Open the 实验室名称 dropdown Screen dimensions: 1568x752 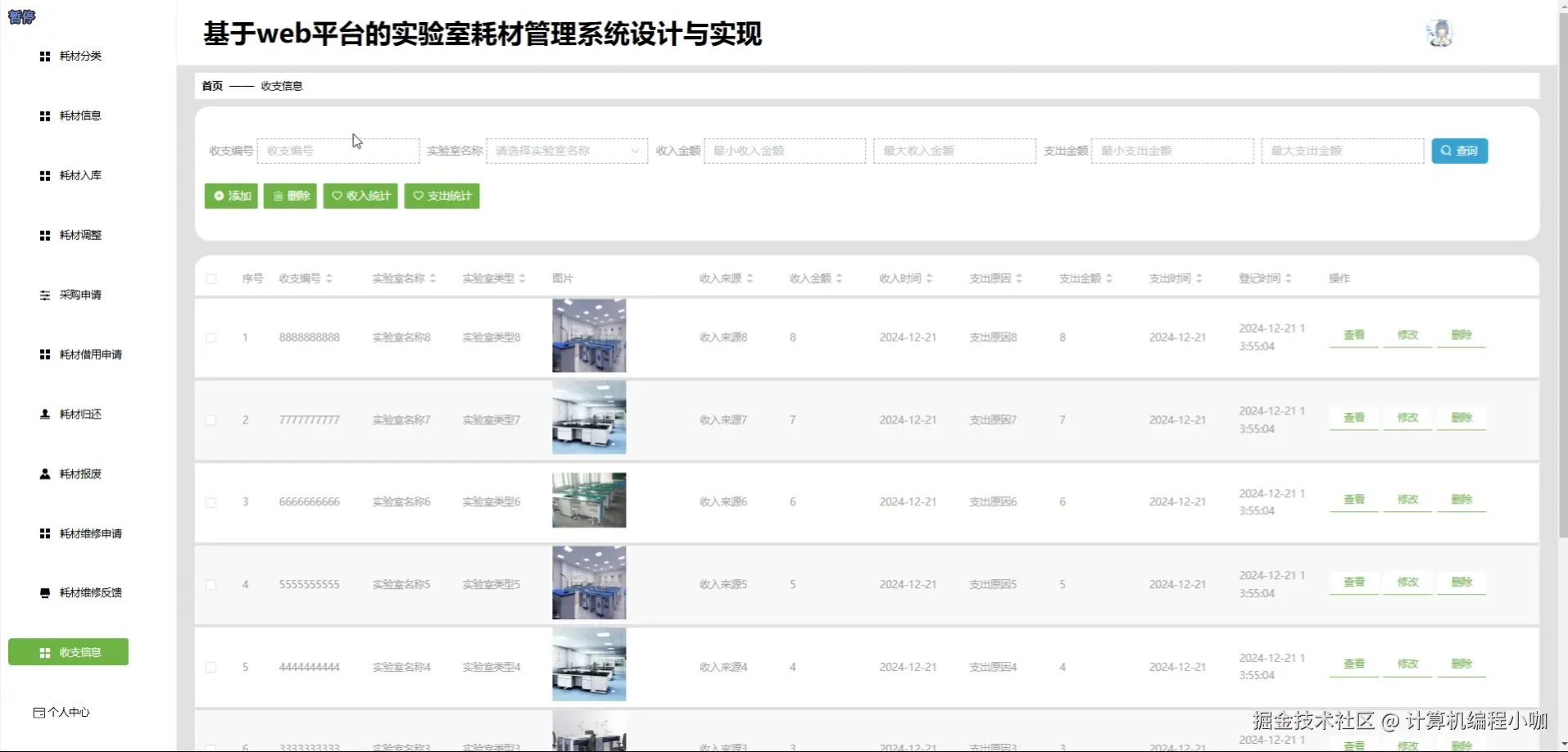567,151
